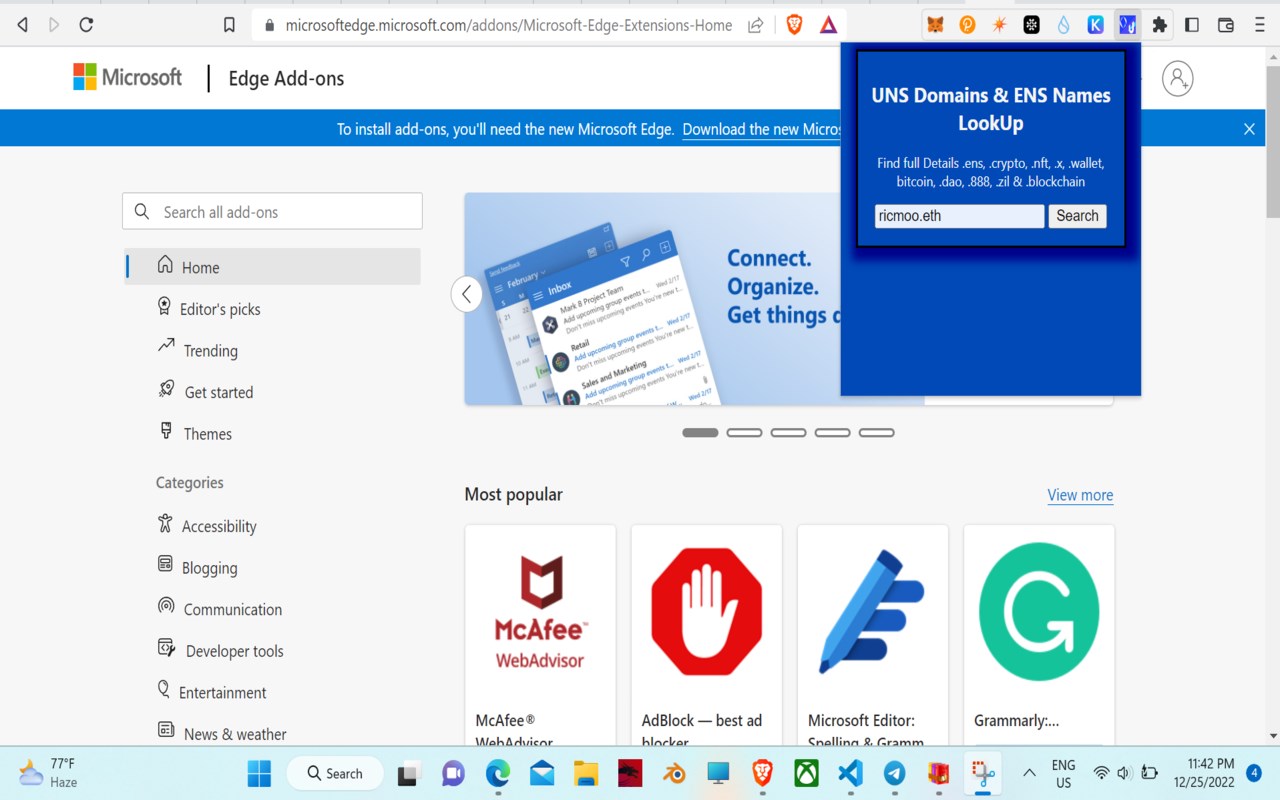Open Task View on taskbar
Viewport: 1280px width, 800px height.
[408, 774]
